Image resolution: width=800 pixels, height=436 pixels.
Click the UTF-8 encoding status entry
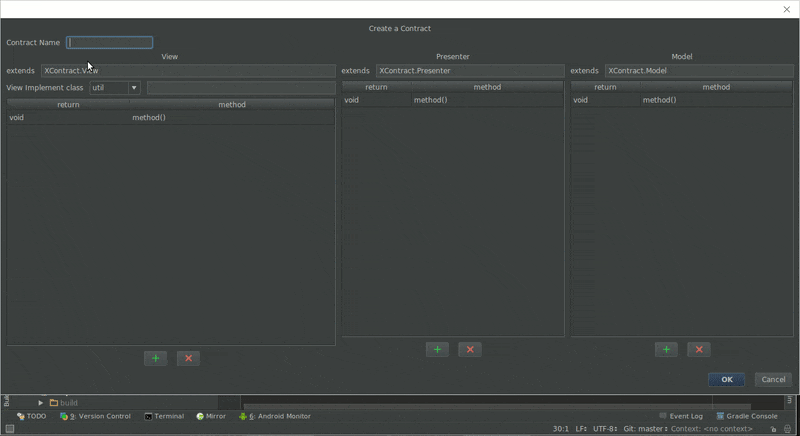click(x=605, y=429)
